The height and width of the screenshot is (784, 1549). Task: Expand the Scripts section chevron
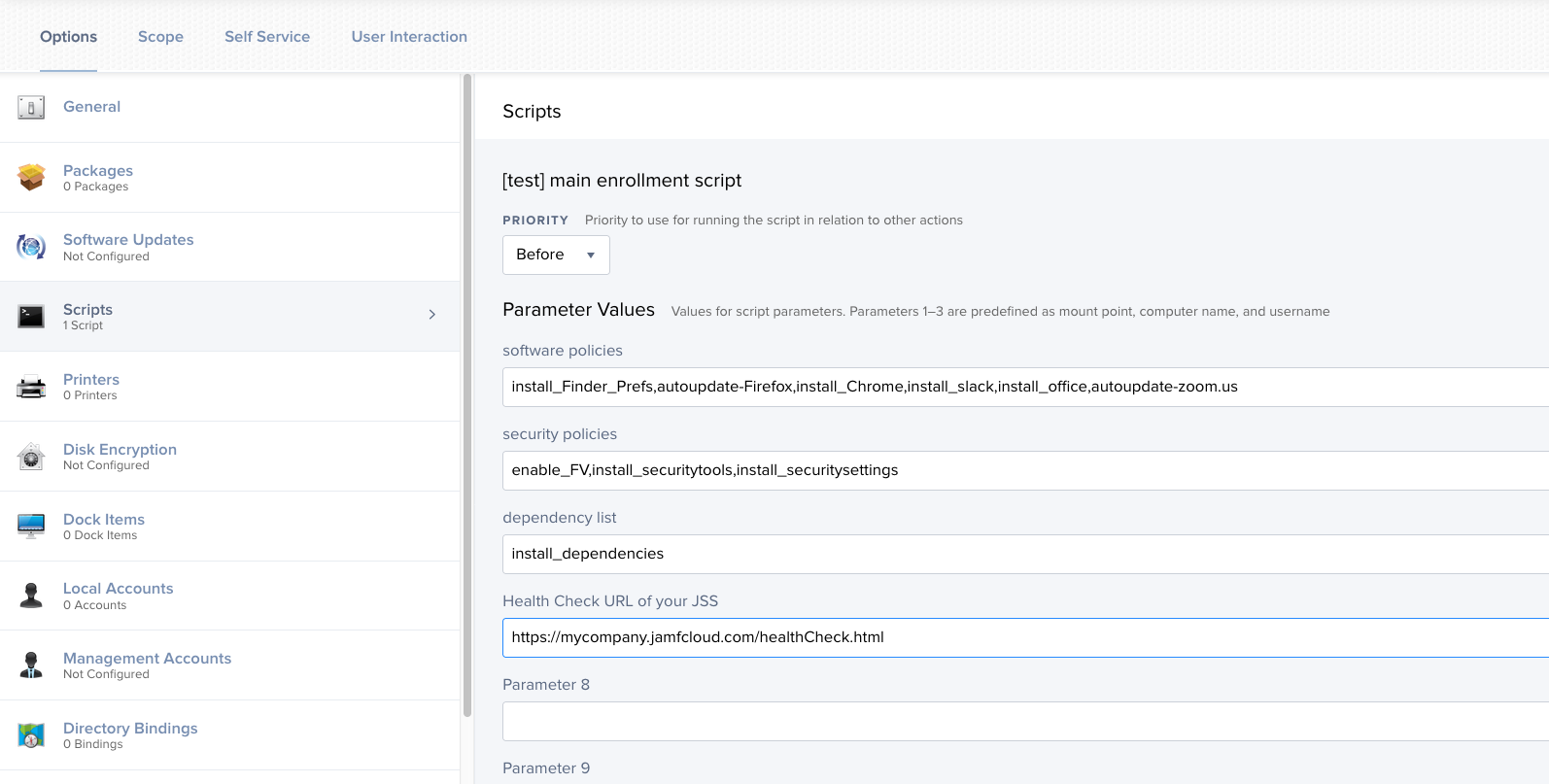[x=432, y=315]
